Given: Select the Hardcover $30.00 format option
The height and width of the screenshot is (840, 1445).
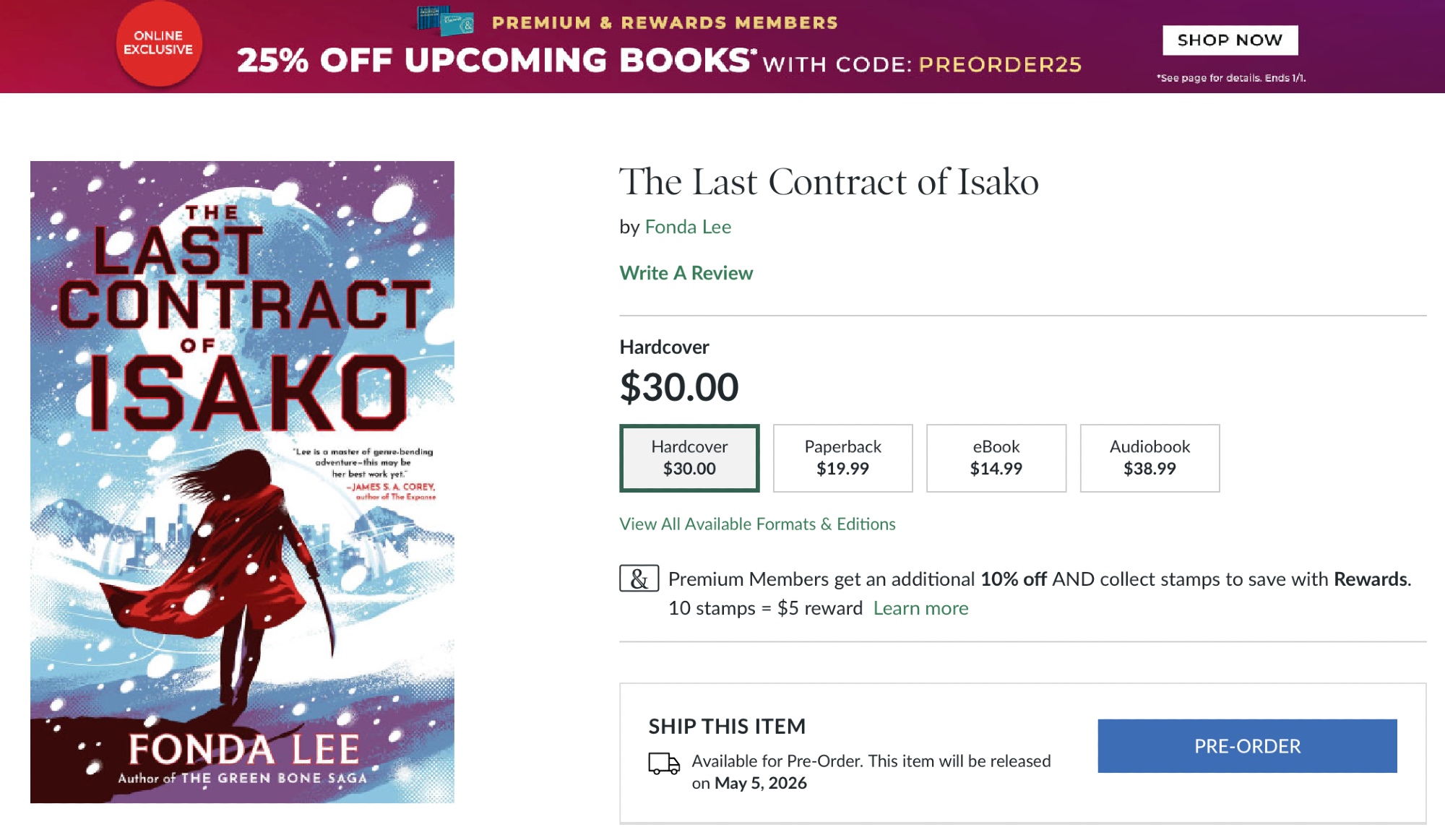Looking at the screenshot, I should click(x=689, y=458).
